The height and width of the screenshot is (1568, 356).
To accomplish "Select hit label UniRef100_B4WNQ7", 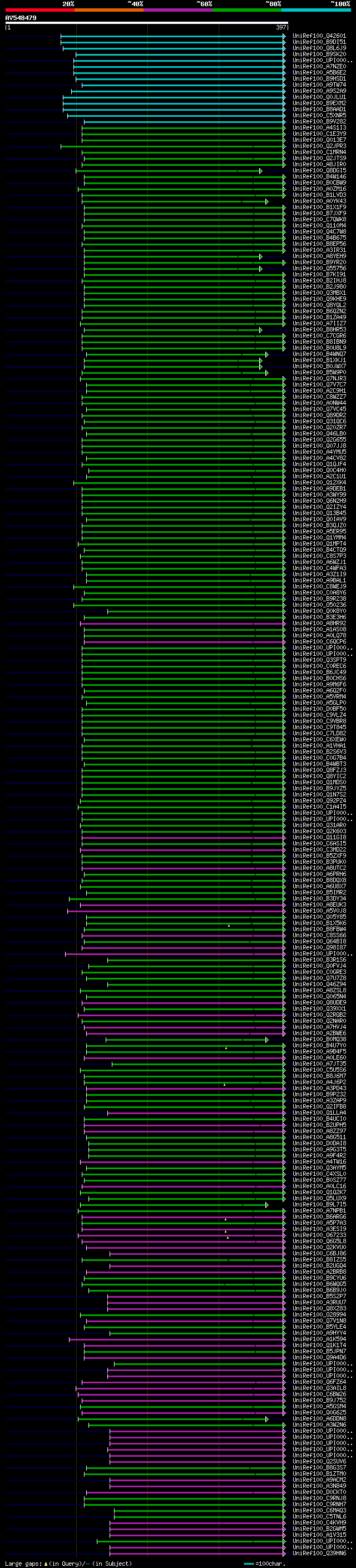I will (x=319, y=354).
